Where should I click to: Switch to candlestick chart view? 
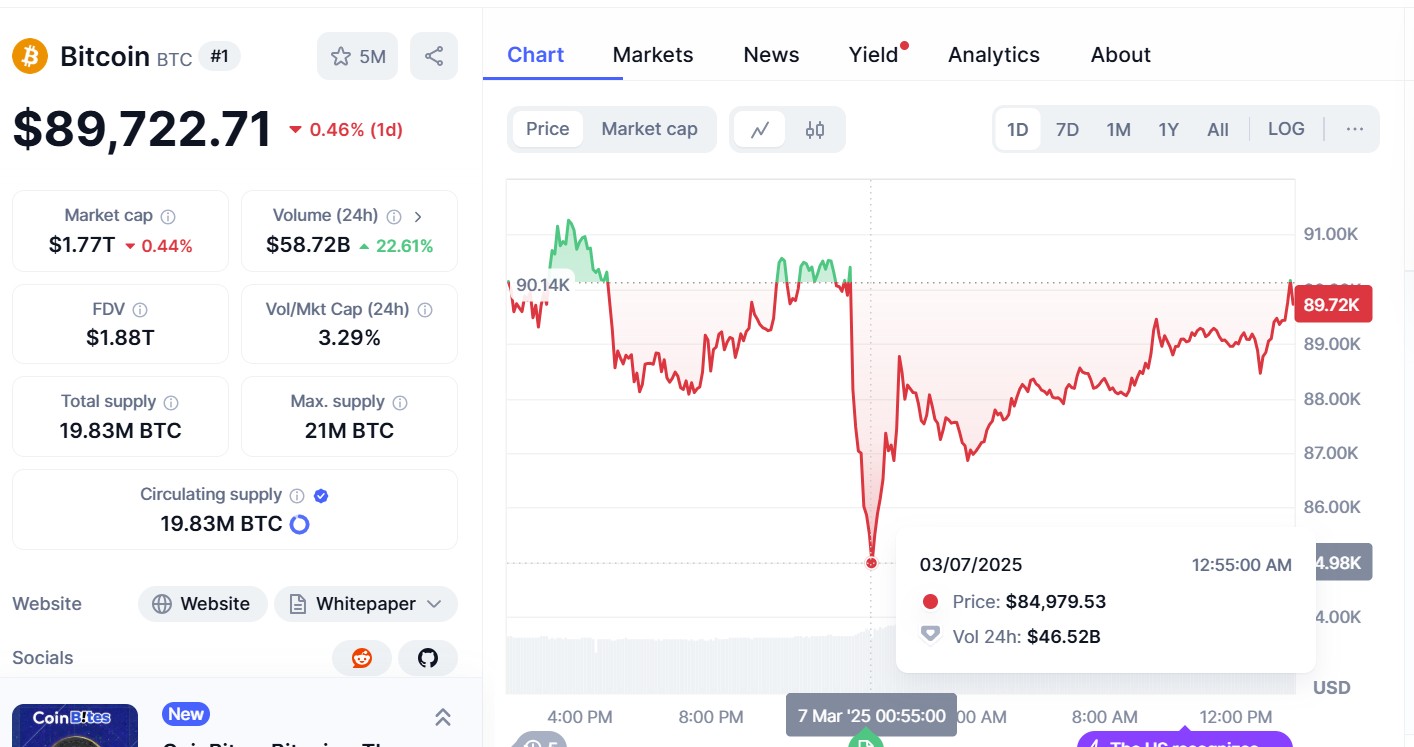(x=815, y=129)
